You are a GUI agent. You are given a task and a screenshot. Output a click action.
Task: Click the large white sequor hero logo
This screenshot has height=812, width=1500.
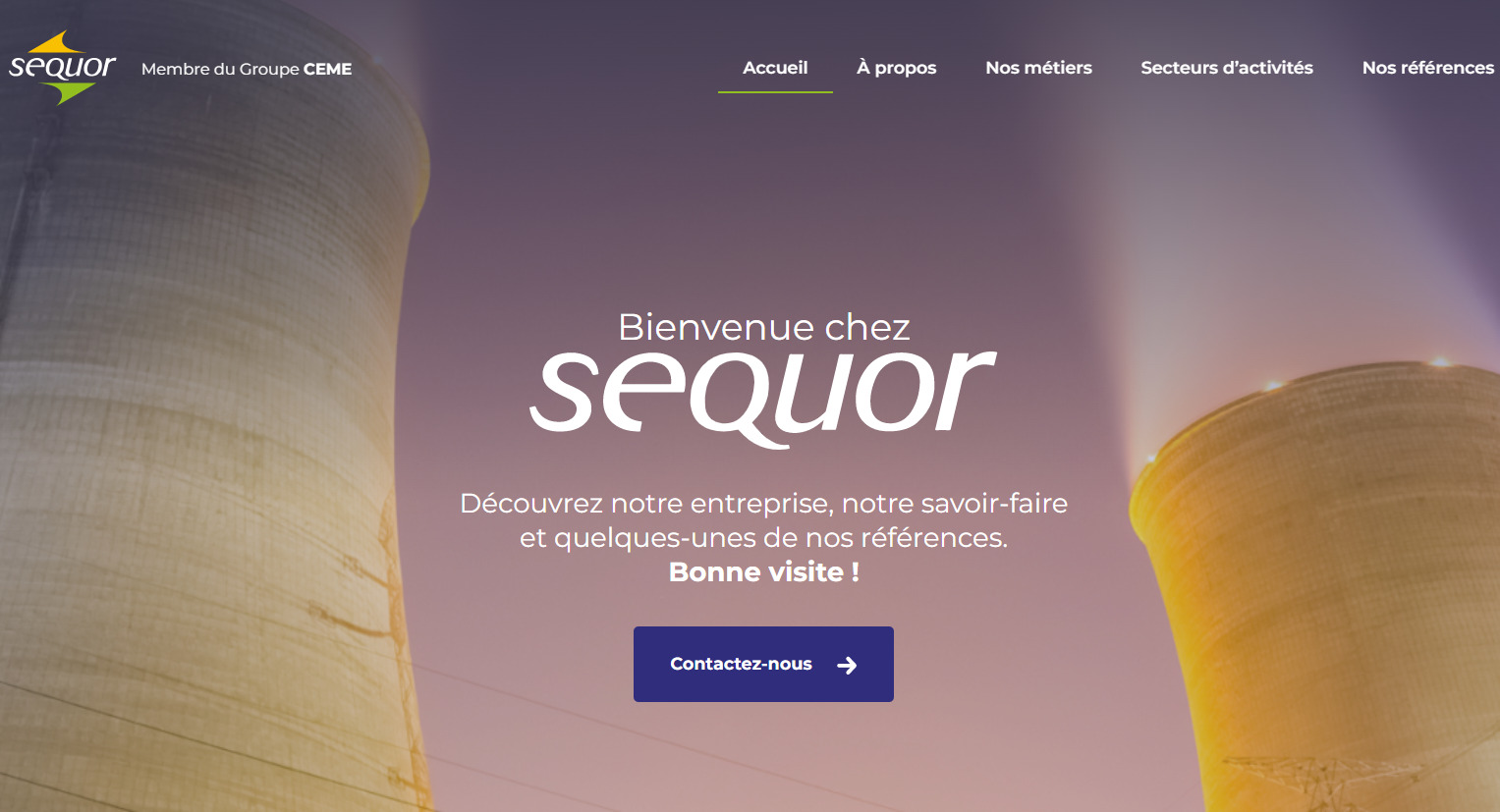(762, 399)
